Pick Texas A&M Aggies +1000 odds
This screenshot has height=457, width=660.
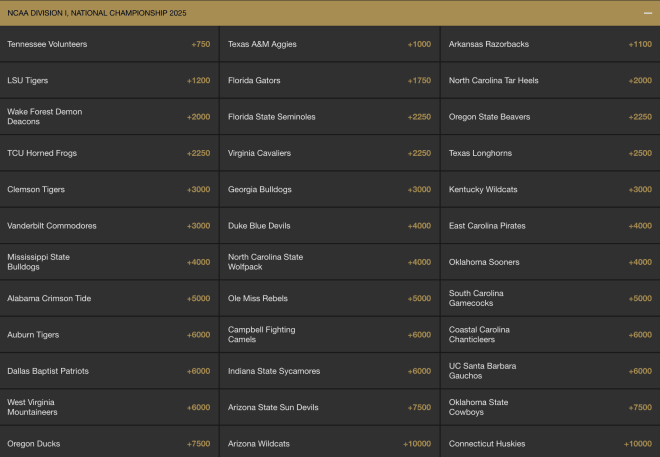[x=330, y=44]
